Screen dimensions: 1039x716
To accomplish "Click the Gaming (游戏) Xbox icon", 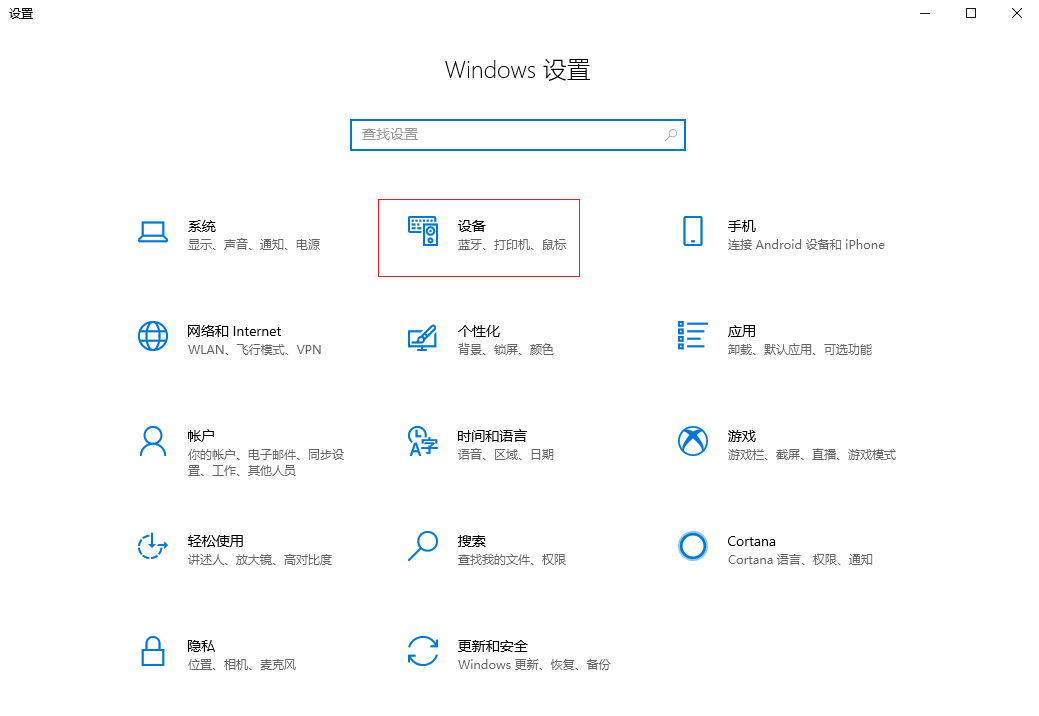I will tap(692, 441).
